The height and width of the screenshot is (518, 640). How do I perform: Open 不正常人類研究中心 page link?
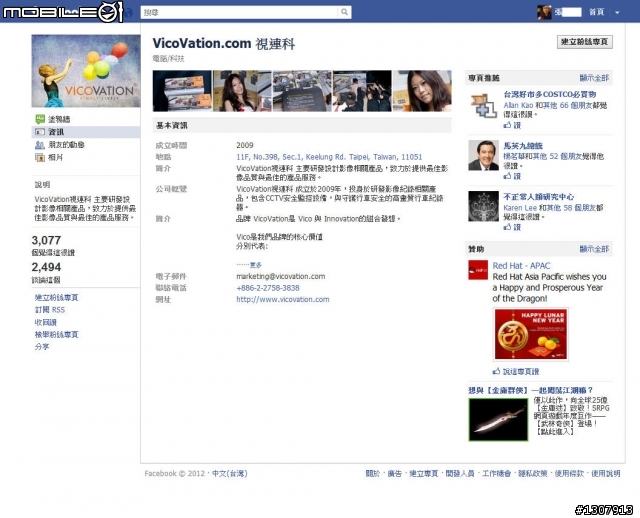point(538,197)
